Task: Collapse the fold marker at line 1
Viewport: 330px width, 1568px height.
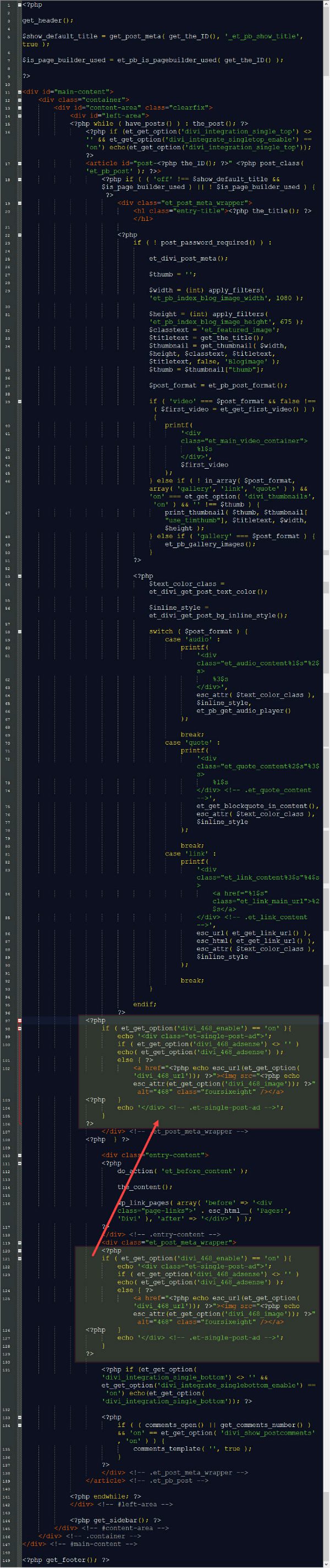Action: coord(19,5)
